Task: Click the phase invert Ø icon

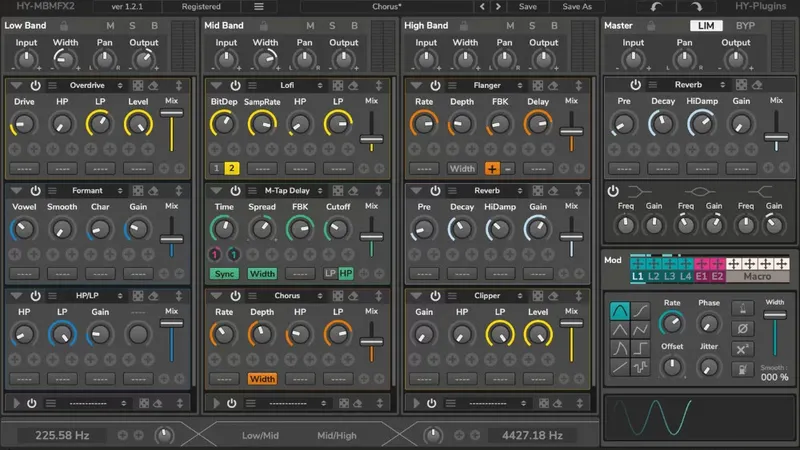Action: (x=742, y=328)
